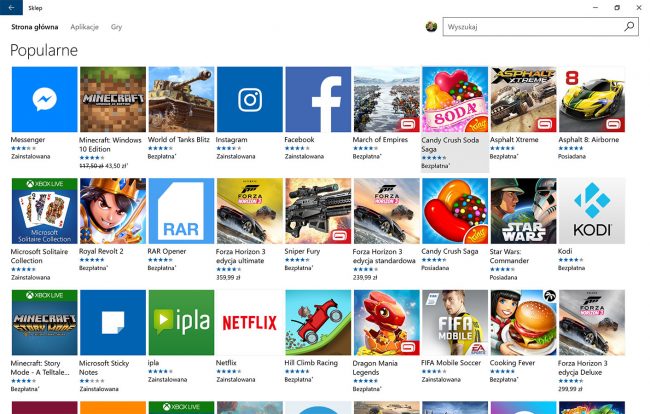Click Zainstalowana under Netflix
The width and height of the screenshot is (650, 414).
pyautogui.click(x=236, y=379)
